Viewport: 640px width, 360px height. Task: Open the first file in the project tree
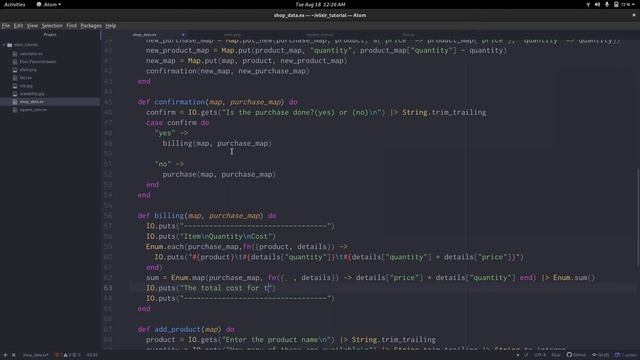tap(31, 53)
